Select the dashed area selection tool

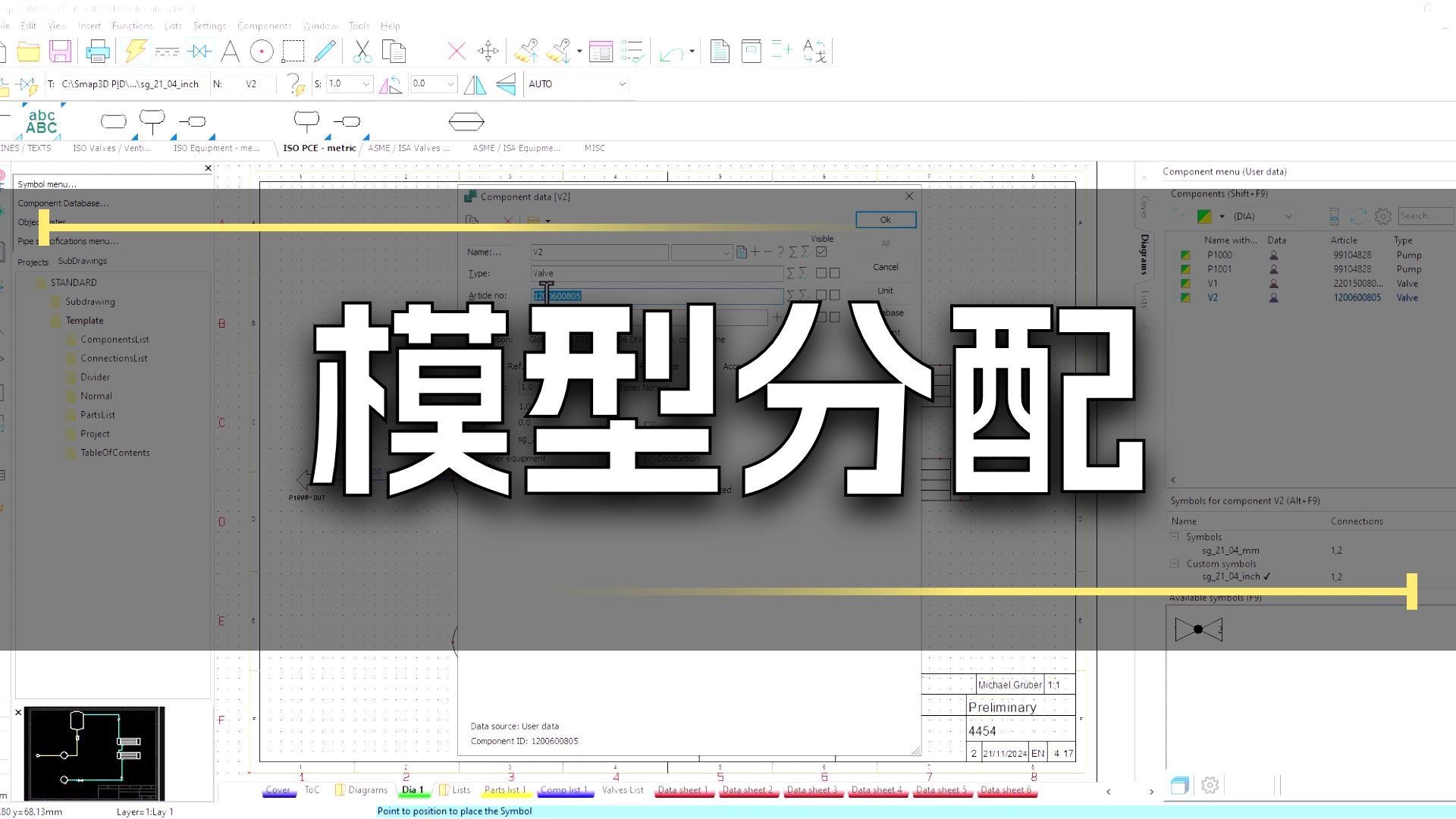point(293,52)
